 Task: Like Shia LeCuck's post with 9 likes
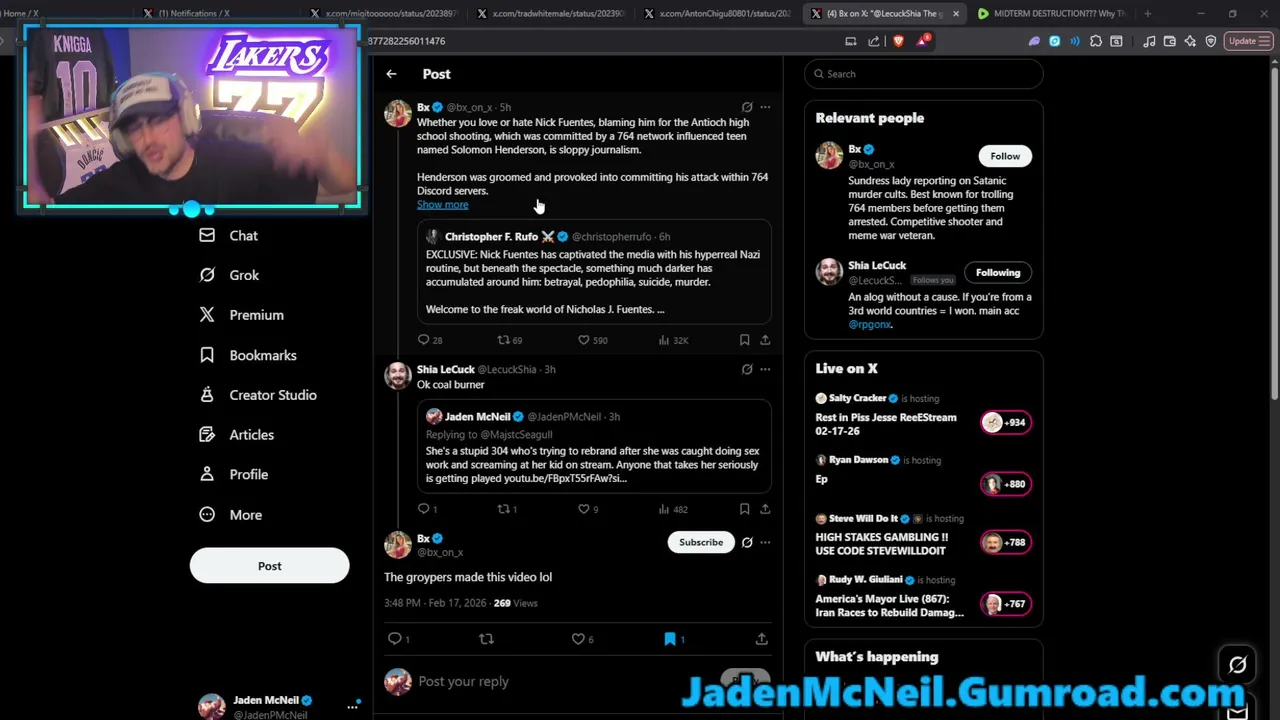584,509
